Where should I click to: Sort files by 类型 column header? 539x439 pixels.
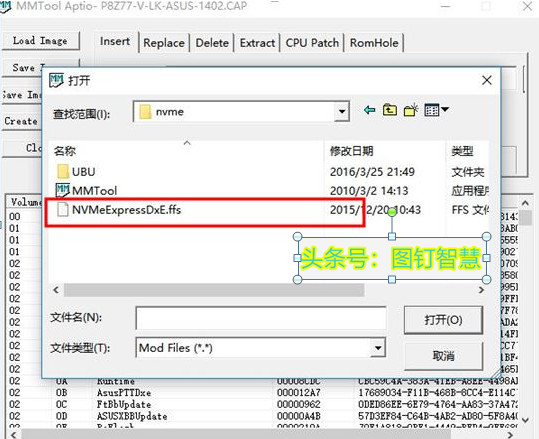[467, 151]
